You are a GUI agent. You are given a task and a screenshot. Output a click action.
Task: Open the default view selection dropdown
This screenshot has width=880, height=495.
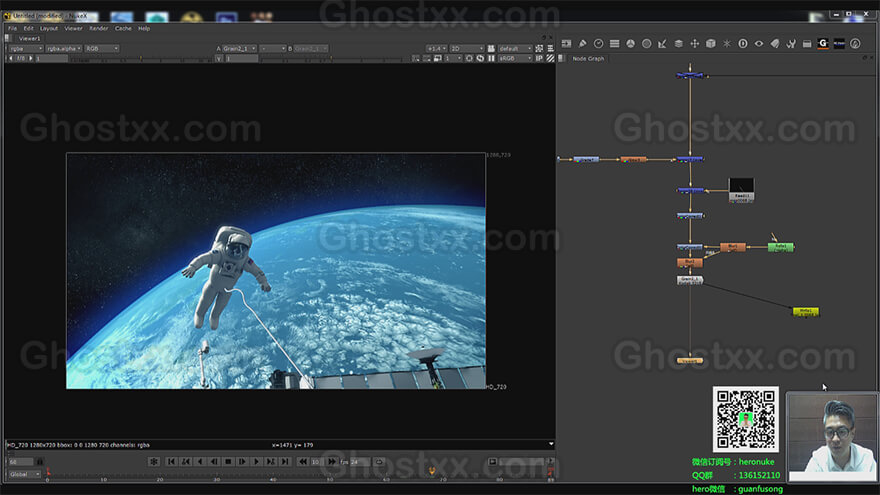coord(515,49)
